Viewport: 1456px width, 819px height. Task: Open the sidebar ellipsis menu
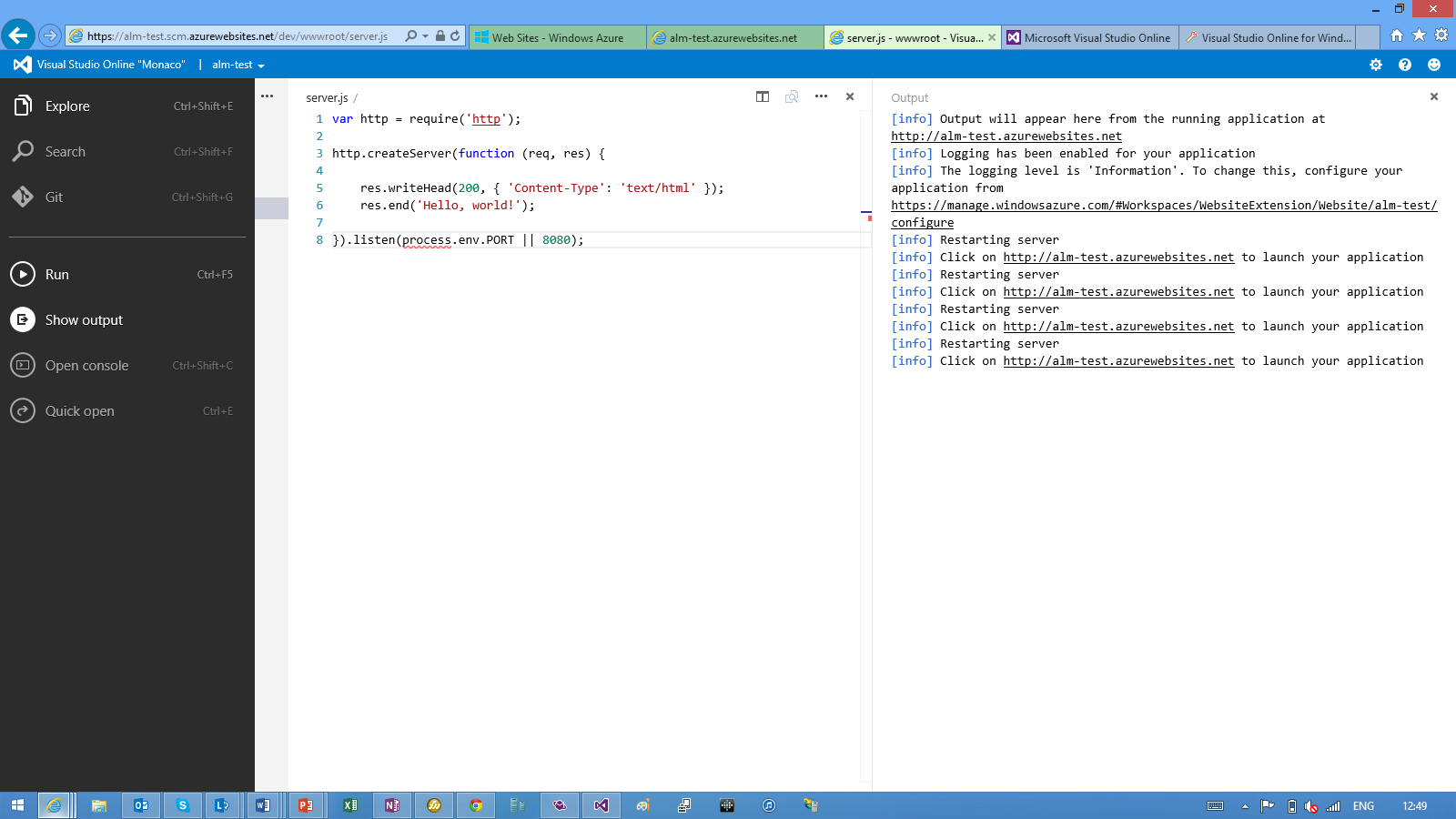coord(267,96)
